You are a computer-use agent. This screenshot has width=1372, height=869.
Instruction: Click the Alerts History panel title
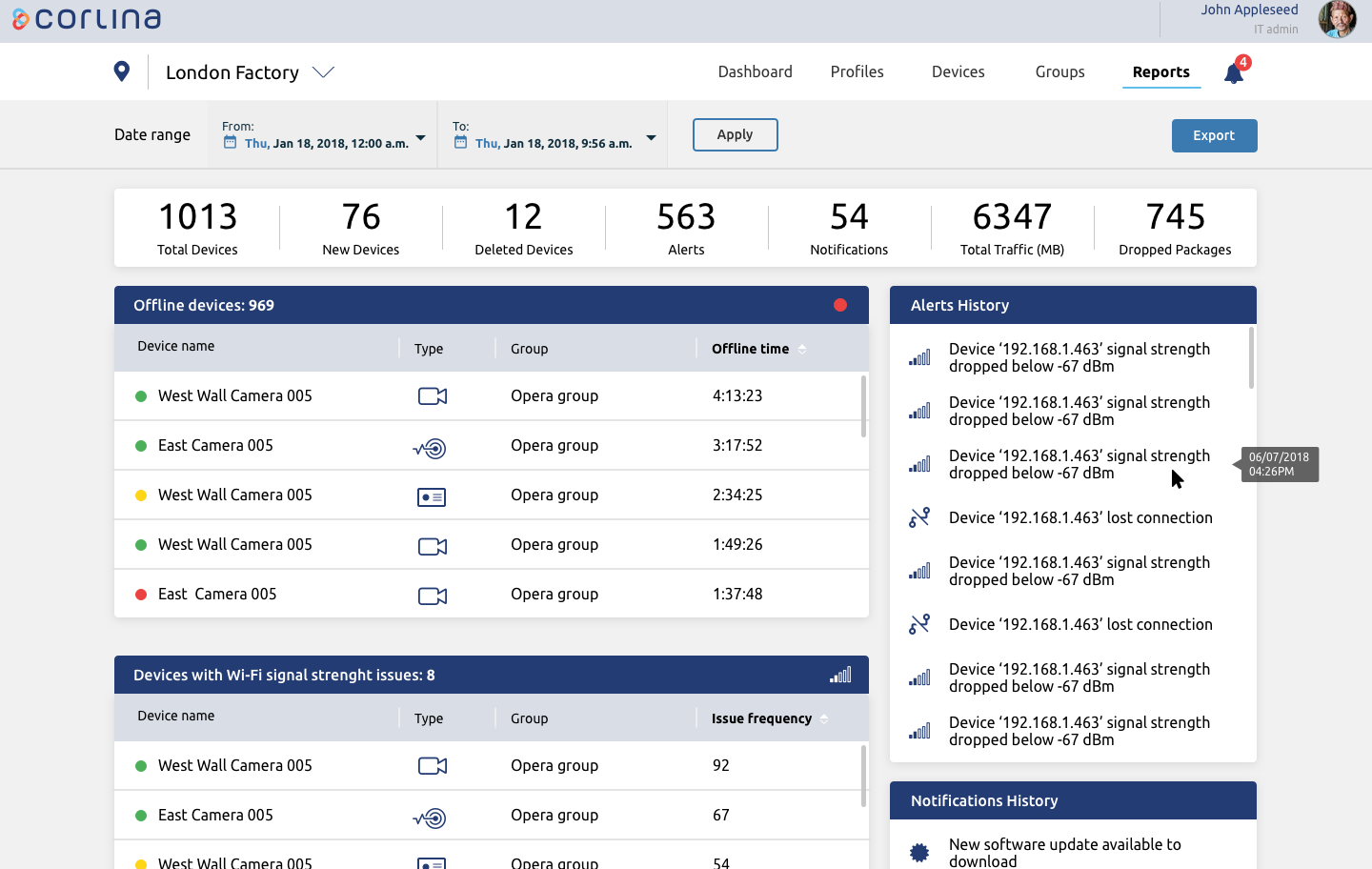tap(959, 305)
